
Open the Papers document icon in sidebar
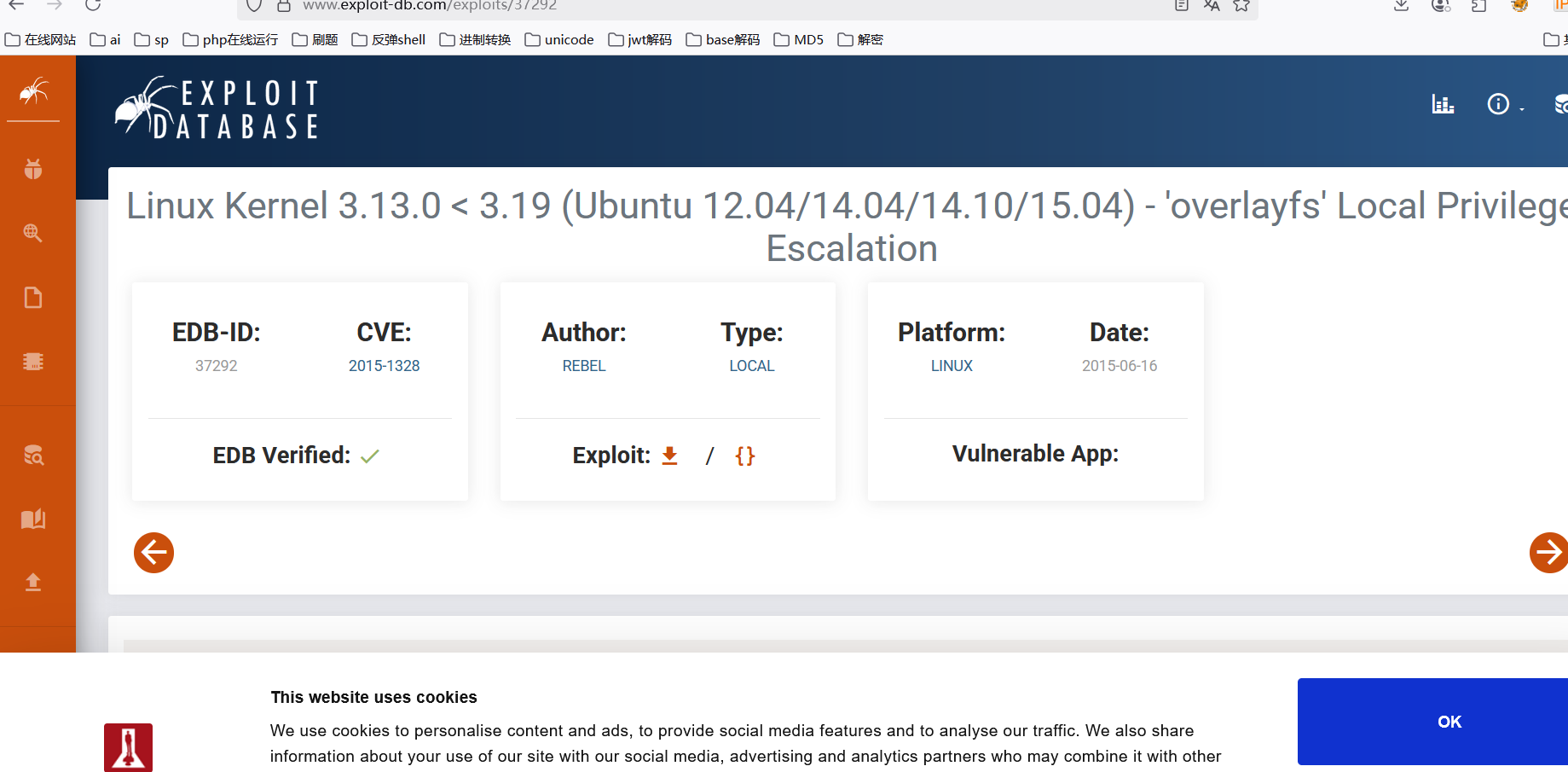33,297
